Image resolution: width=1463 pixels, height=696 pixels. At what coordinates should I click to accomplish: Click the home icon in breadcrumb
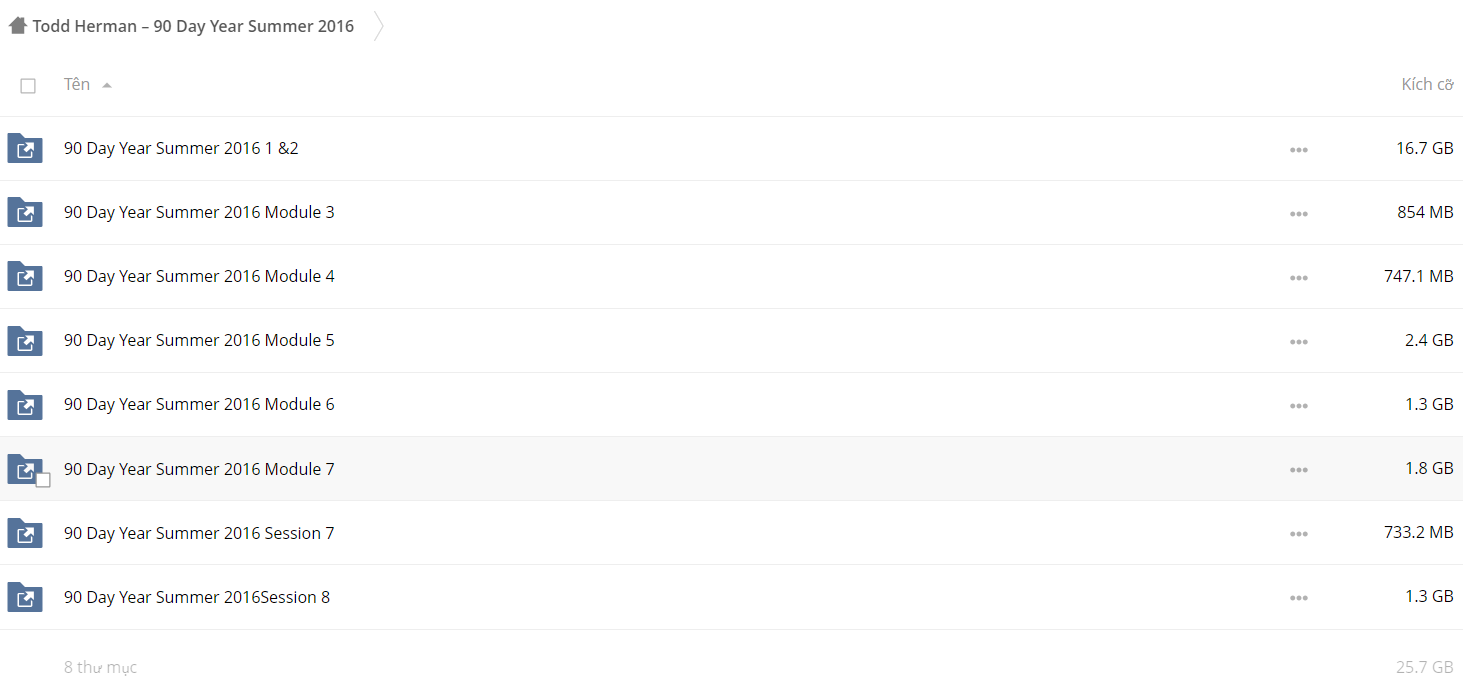coord(17,26)
